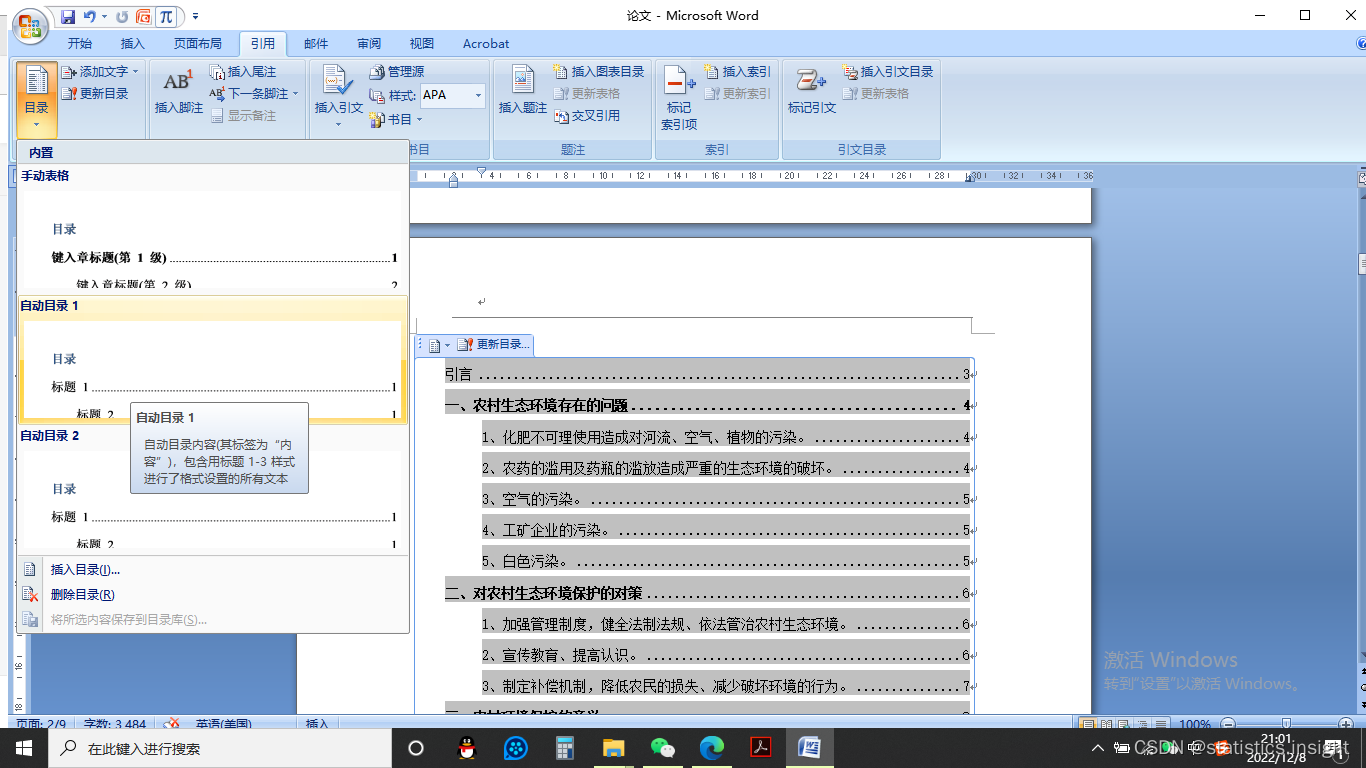Click 管理源 in the ribbon
This screenshot has height=768, width=1366.
pos(397,72)
